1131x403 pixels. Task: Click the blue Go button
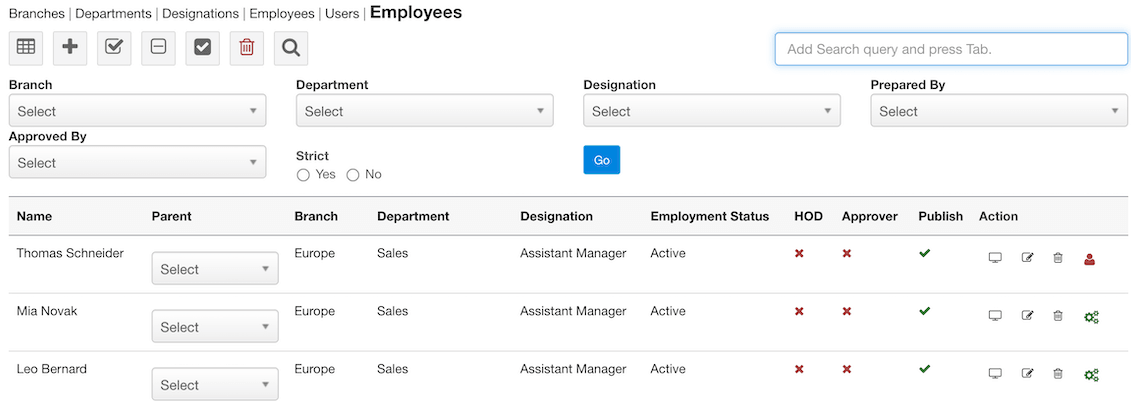[x=602, y=160]
